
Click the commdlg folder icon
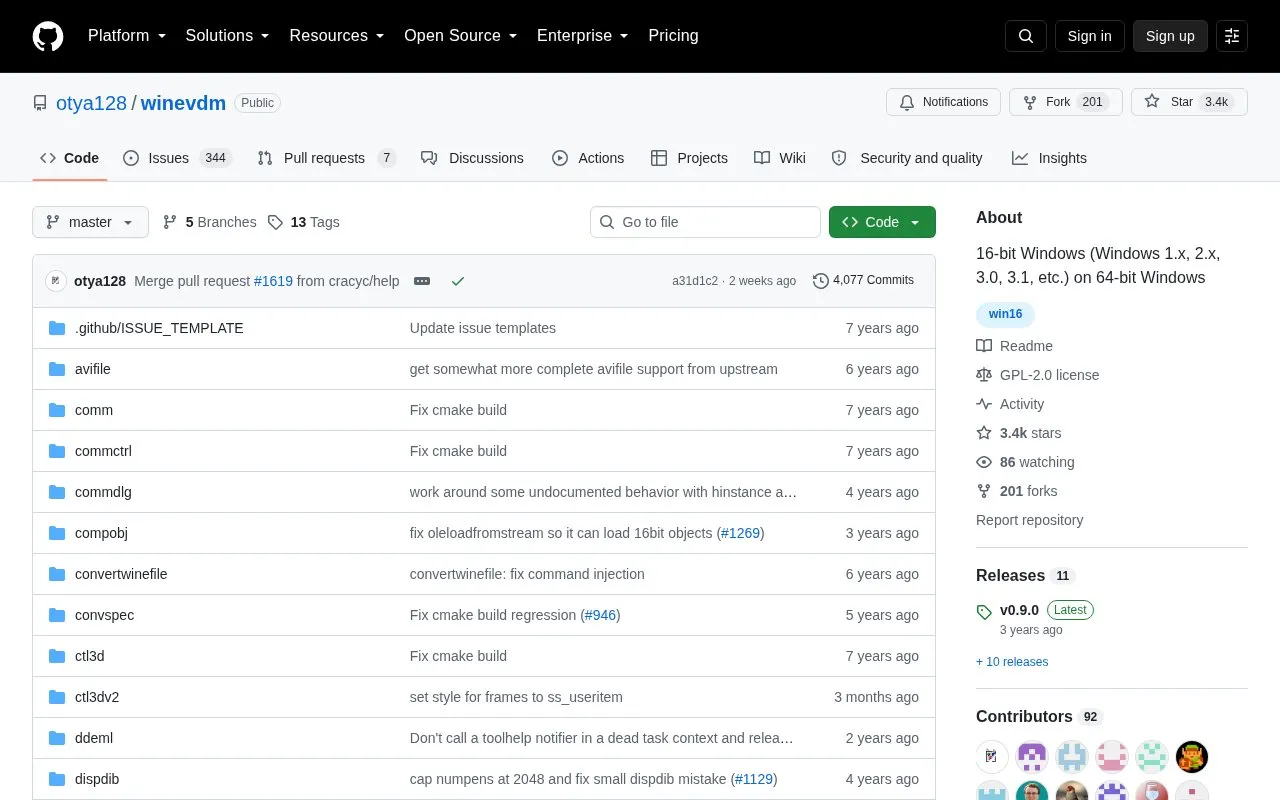coord(57,492)
